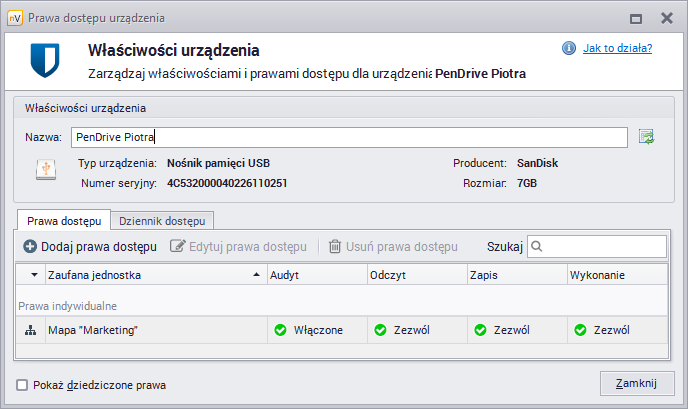Click the Zezwól cell under Odczyt
This screenshot has width=688, height=409.
(417, 330)
